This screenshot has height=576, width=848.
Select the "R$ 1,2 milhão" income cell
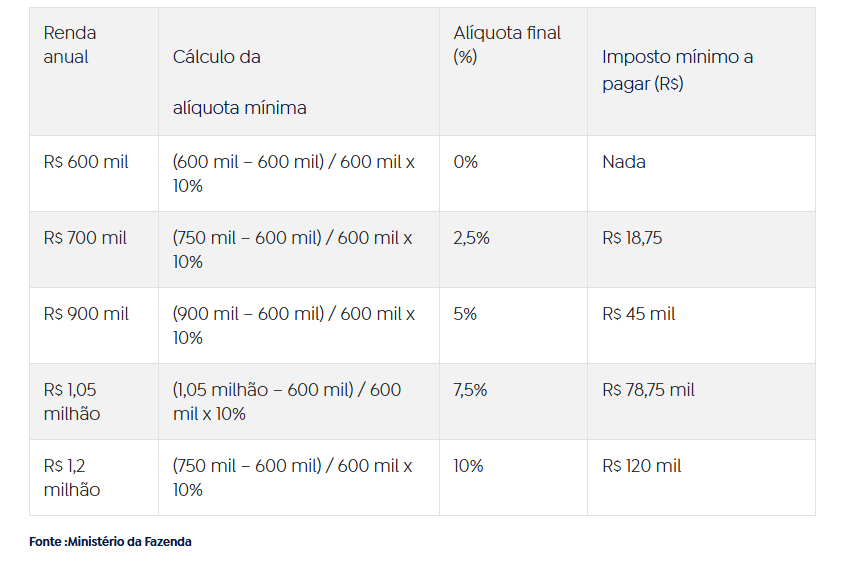(72, 478)
